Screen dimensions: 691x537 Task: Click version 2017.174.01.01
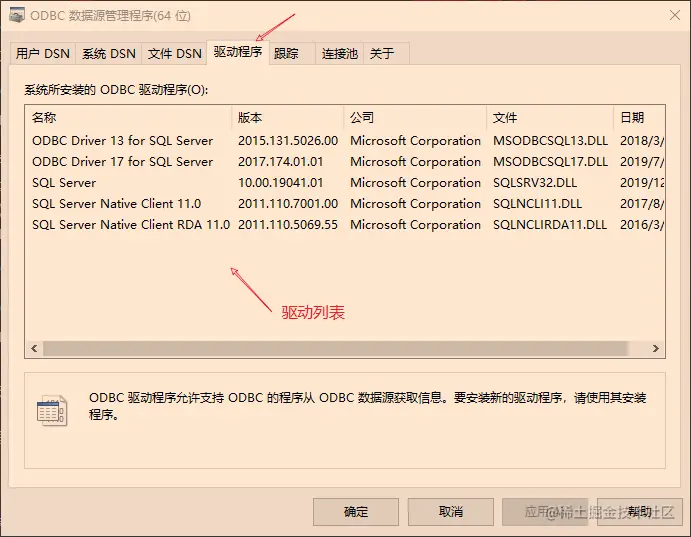click(281, 162)
